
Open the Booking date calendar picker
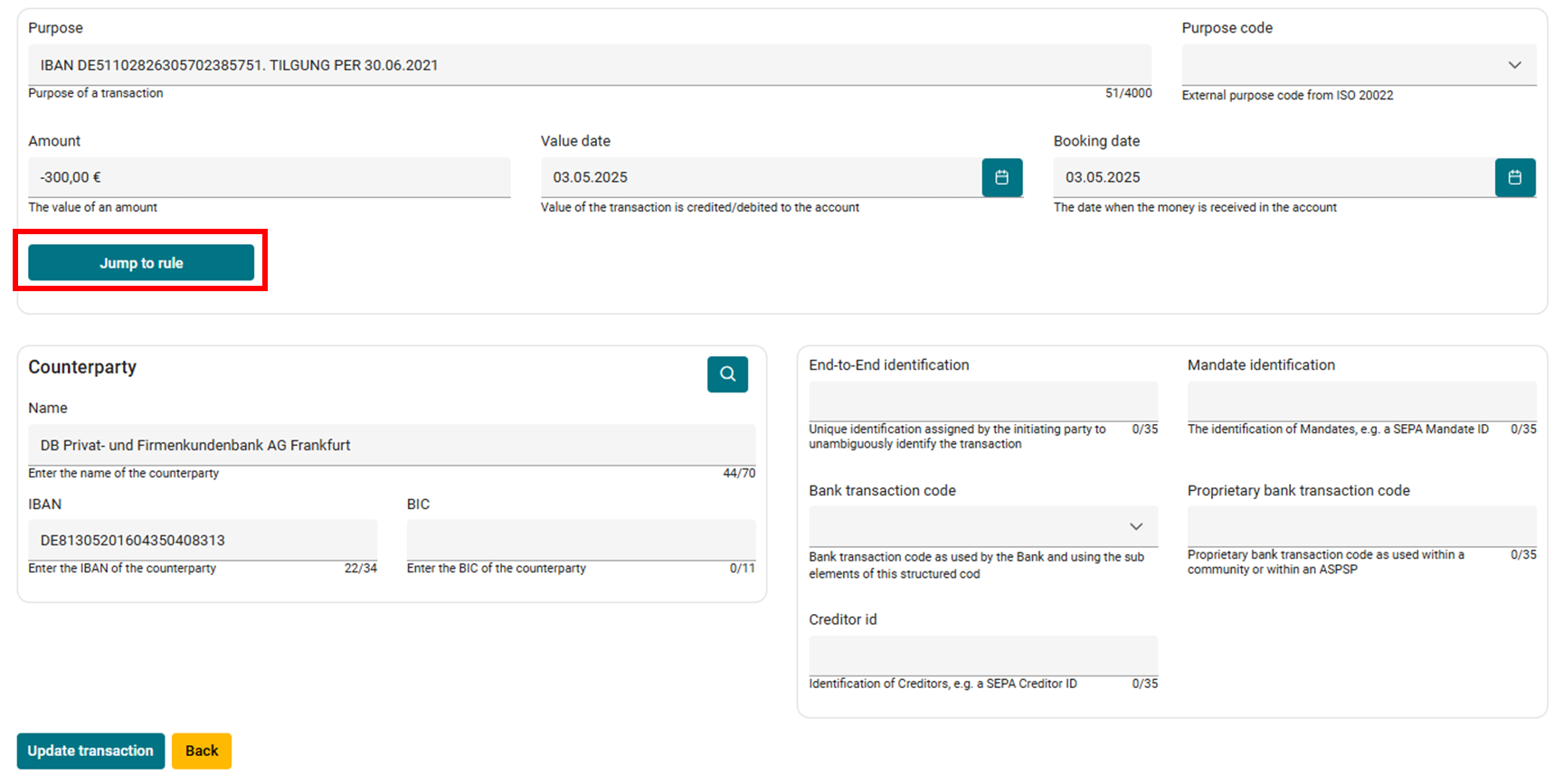point(1514,177)
